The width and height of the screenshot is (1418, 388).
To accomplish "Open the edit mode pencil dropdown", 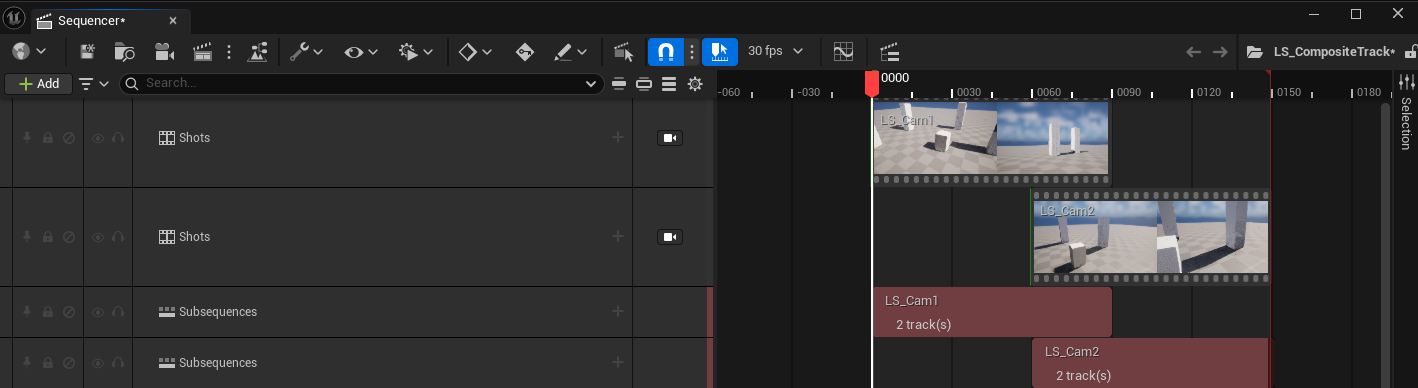I will pyautogui.click(x=571, y=51).
